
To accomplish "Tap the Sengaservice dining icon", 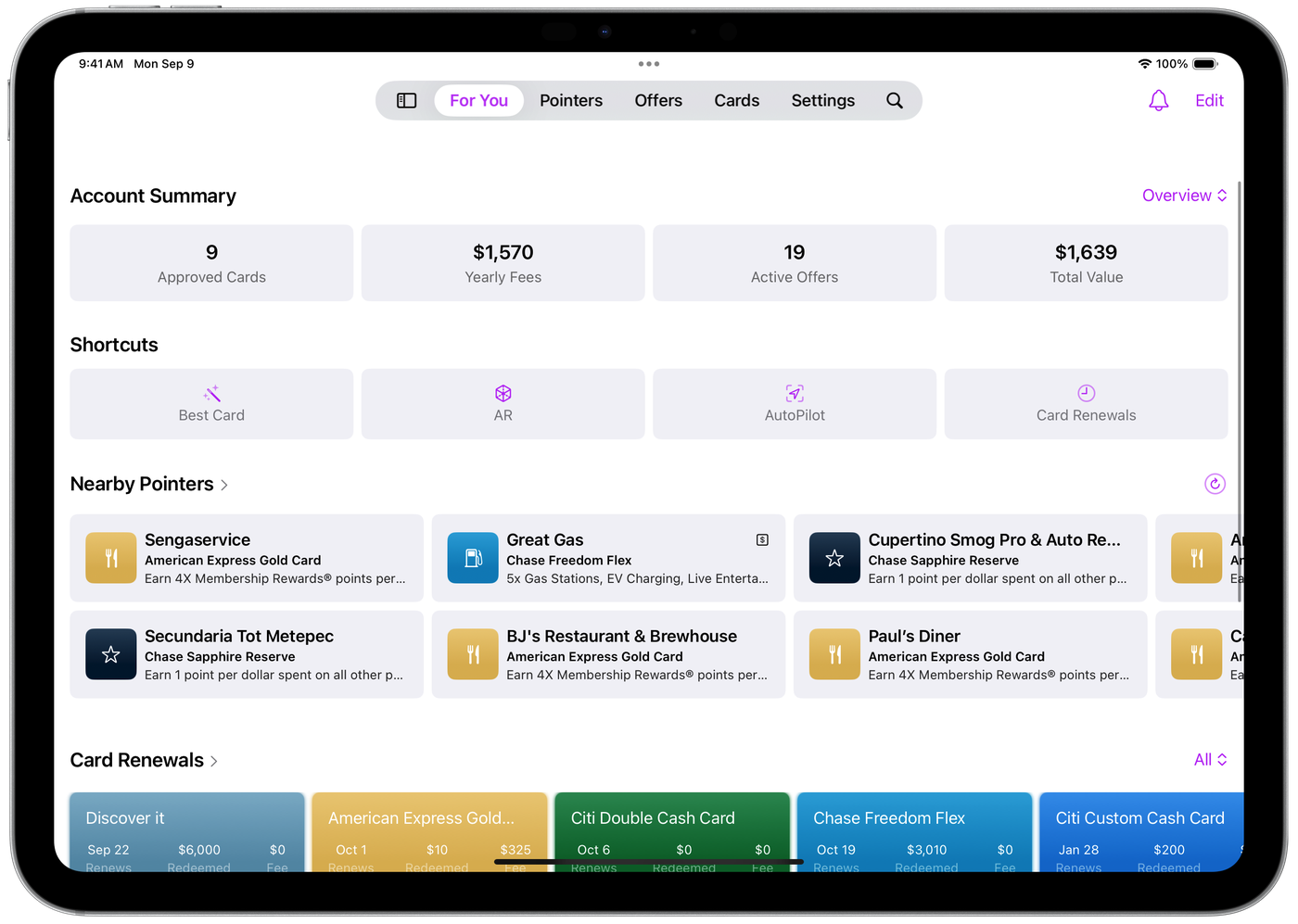I will tap(111, 558).
